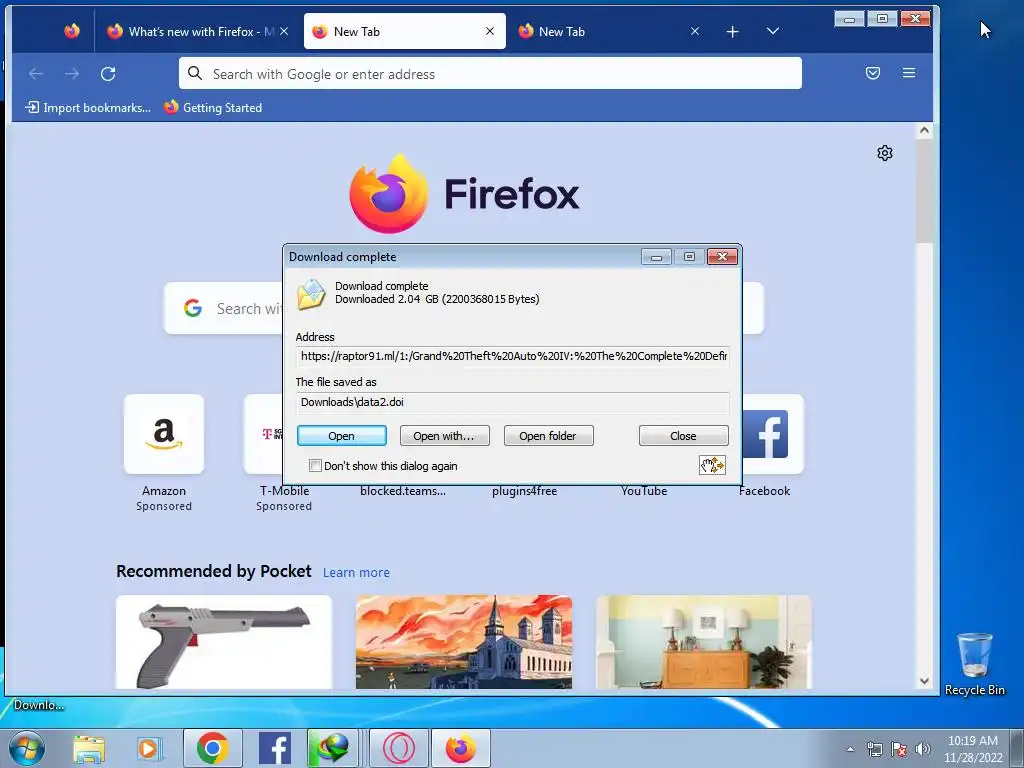
Task: Click page scrollbar up arrow
Action: tap(923, 131)
